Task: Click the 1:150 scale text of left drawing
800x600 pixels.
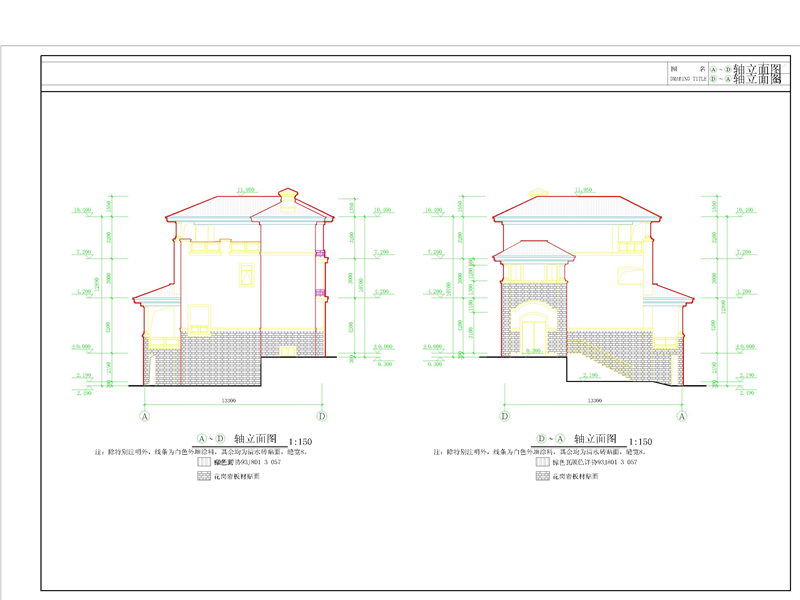Action: pos(303,441)
